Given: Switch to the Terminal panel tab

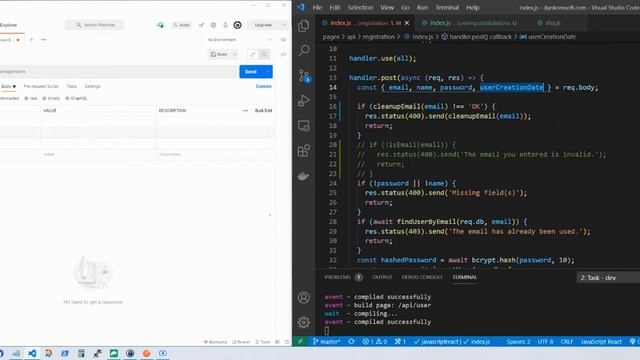Looking at the screenshot, I should (464, 277).
